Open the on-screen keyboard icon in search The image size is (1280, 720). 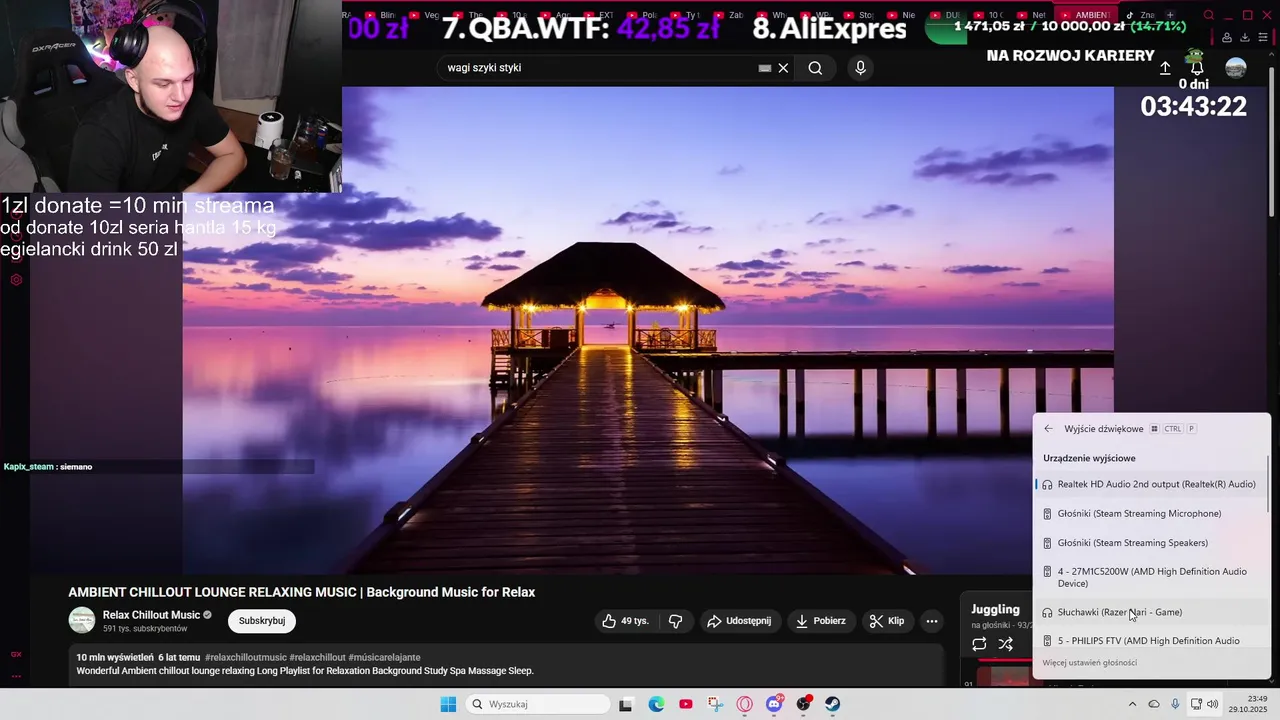[x=765, y=68]
